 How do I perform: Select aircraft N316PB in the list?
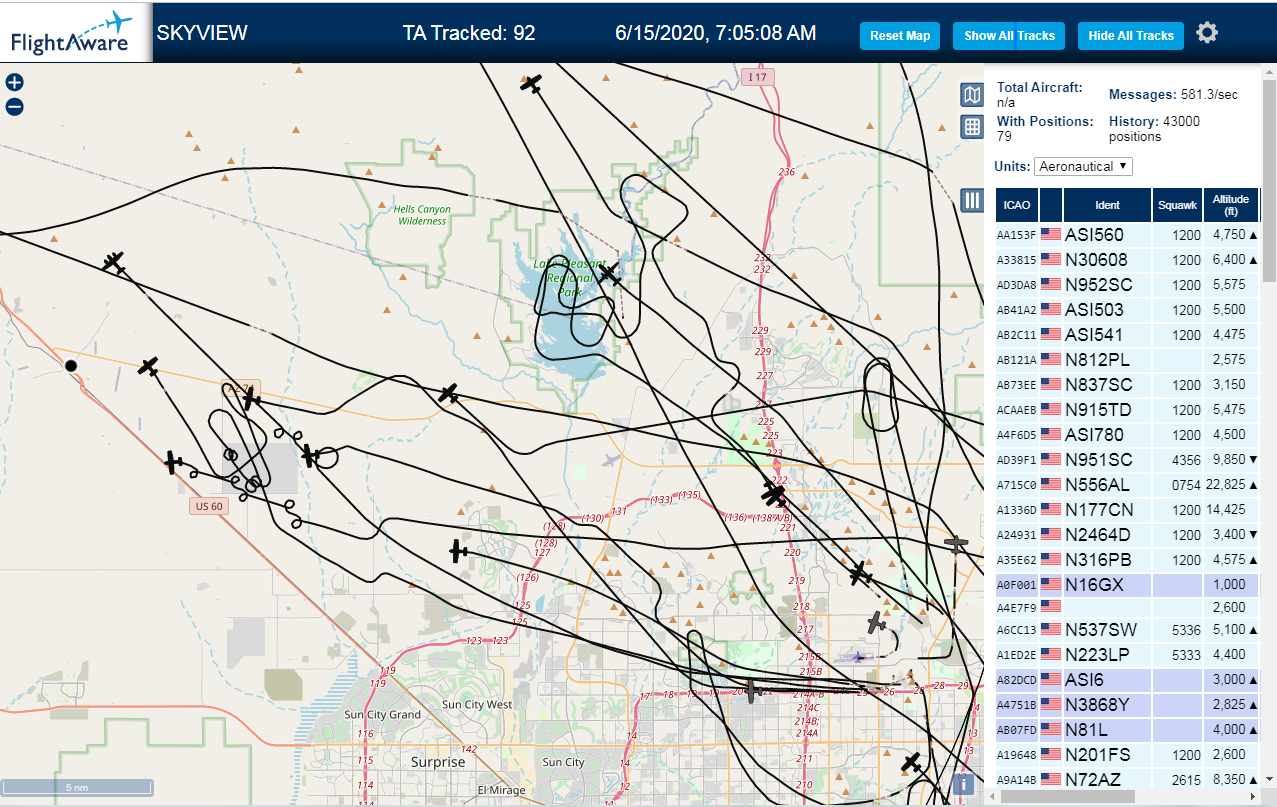click(x=1128, y=560)
